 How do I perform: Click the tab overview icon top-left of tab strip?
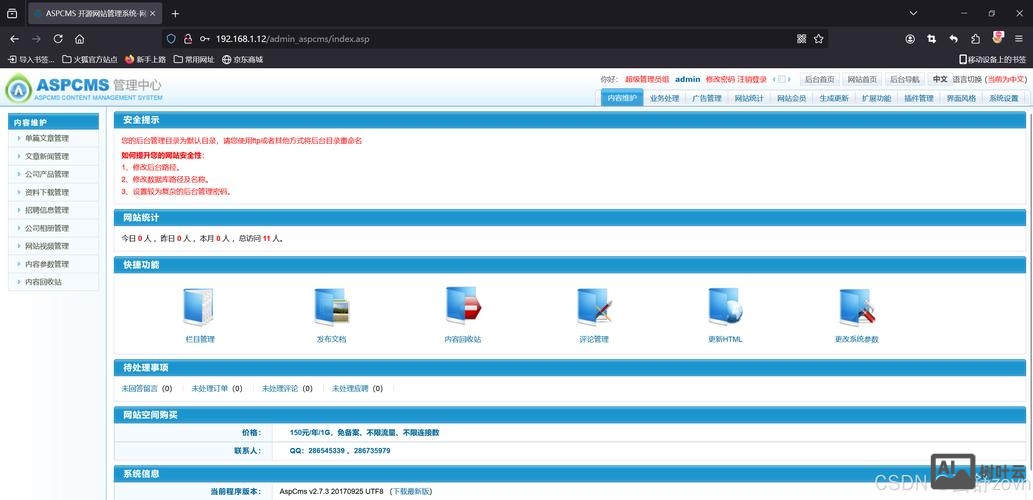pyautogui.click(x=12, y=14)
